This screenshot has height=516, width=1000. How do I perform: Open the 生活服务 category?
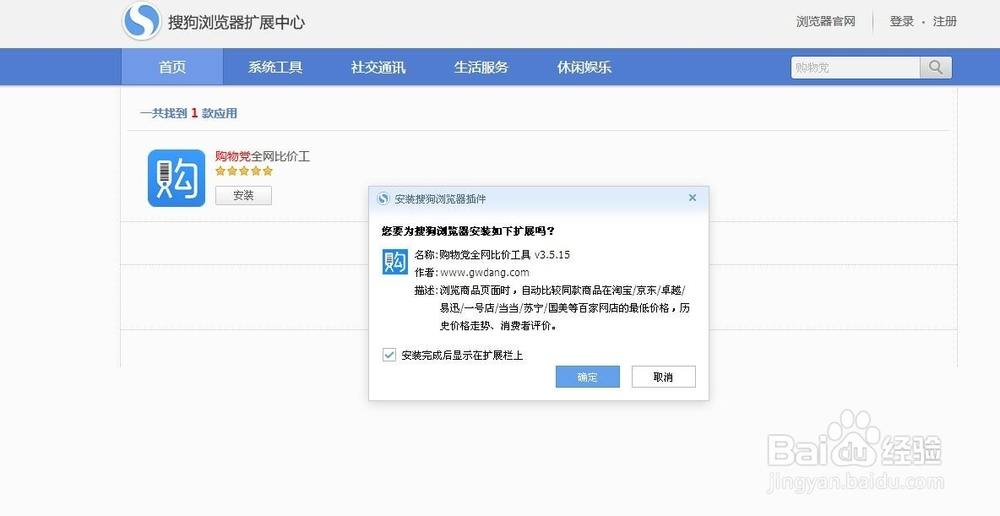click(481, 67)
